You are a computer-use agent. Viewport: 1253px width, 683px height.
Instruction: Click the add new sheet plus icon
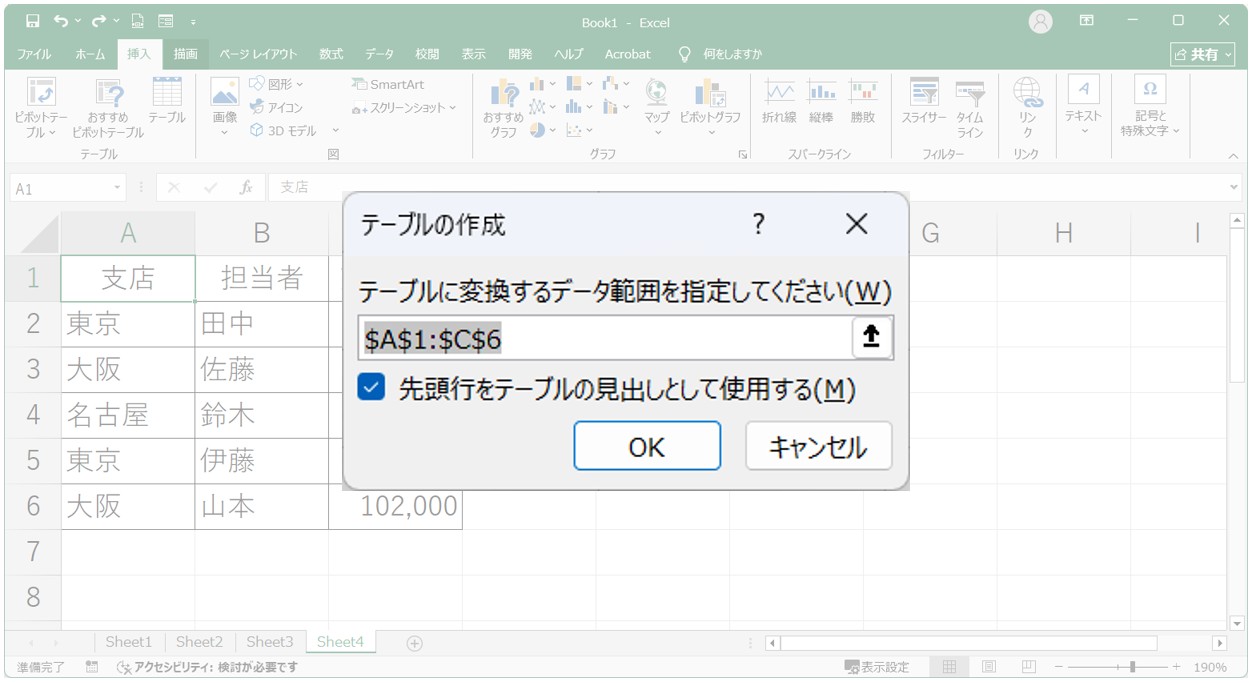(x=414, y=643)
